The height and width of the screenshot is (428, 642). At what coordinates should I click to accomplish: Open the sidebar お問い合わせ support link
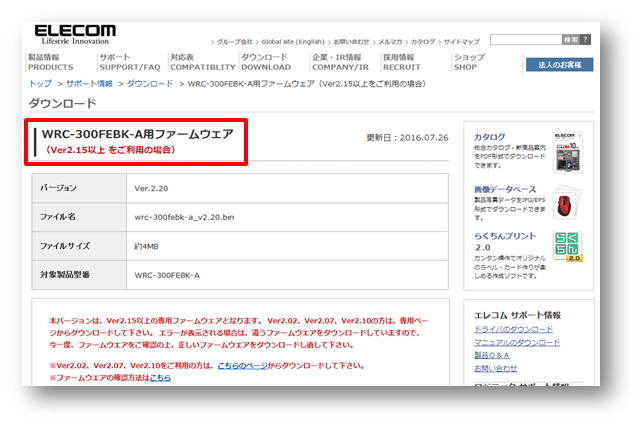(x=495, y=369)
